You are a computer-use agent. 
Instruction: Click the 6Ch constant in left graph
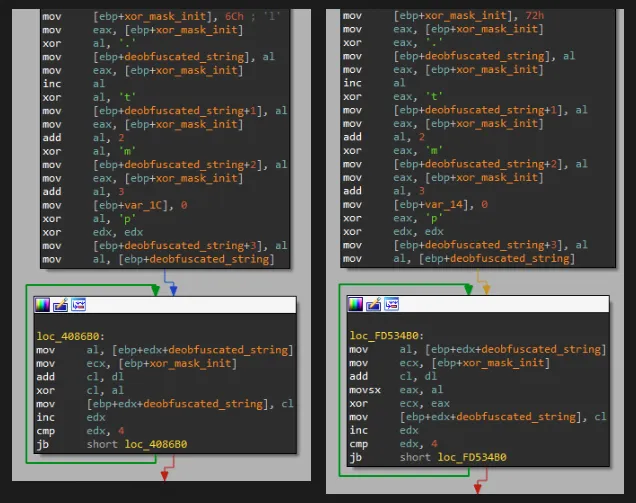tap(234, 16)
